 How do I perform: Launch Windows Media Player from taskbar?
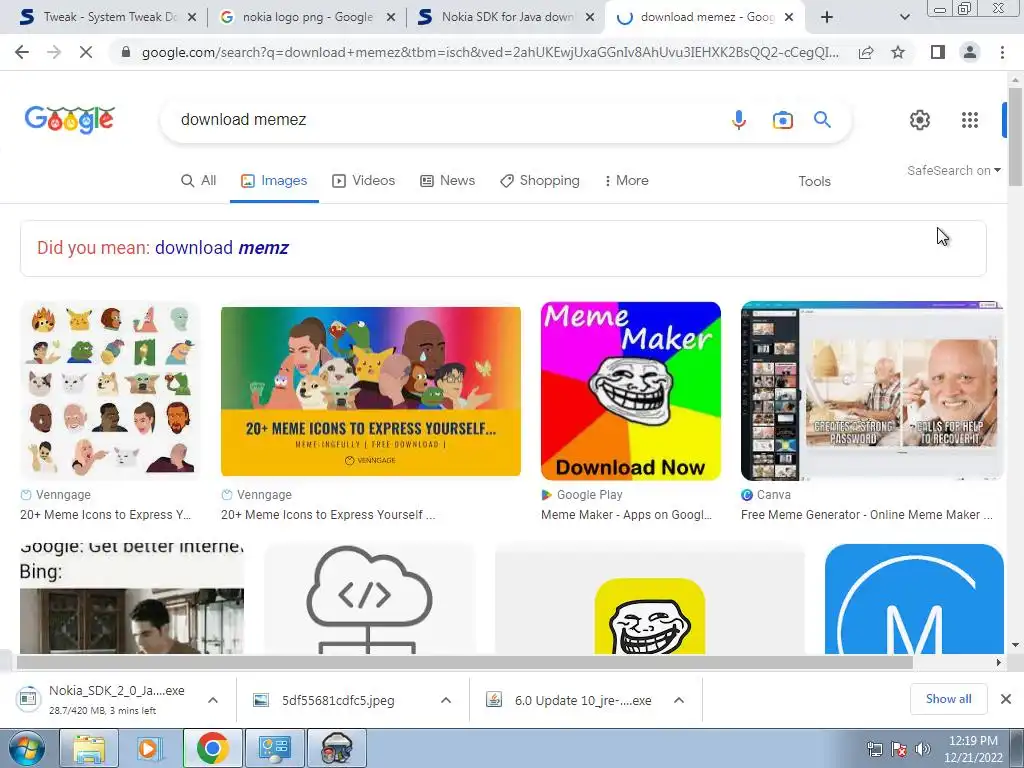(x=150, y=748)
